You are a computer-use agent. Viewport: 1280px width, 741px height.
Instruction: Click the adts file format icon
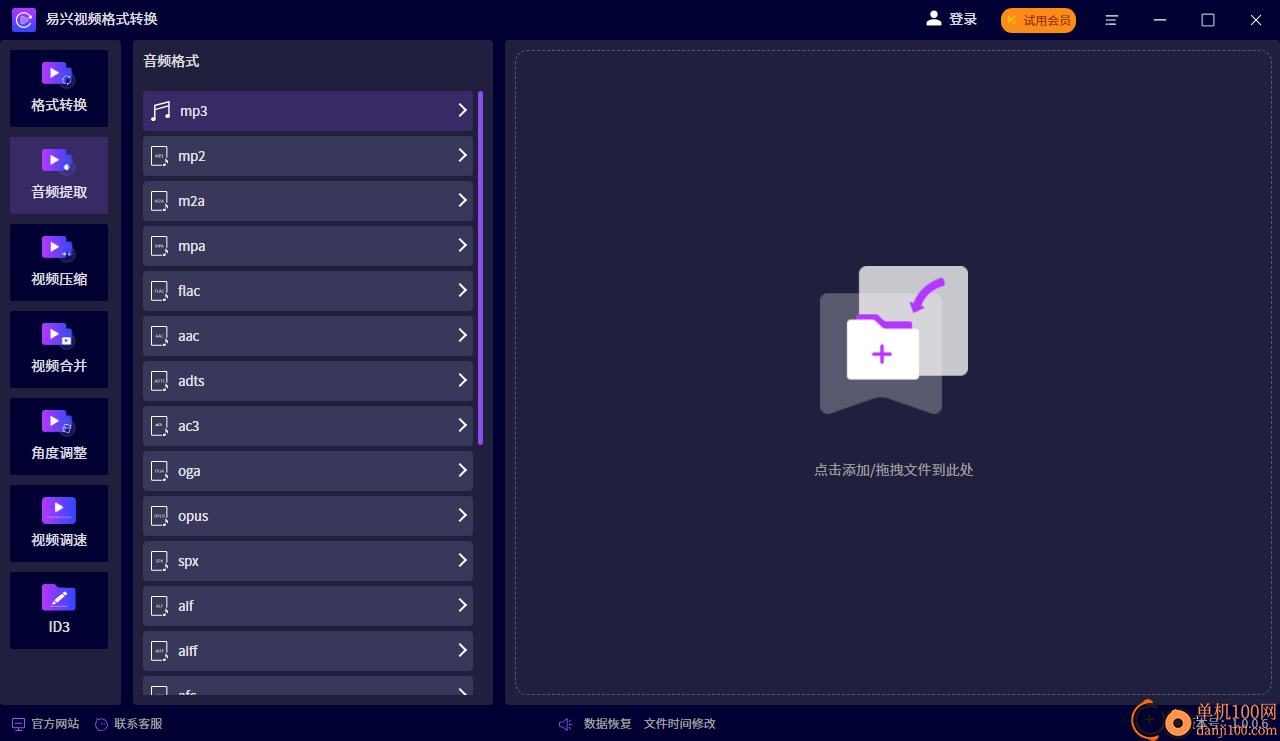pos(159,381)
